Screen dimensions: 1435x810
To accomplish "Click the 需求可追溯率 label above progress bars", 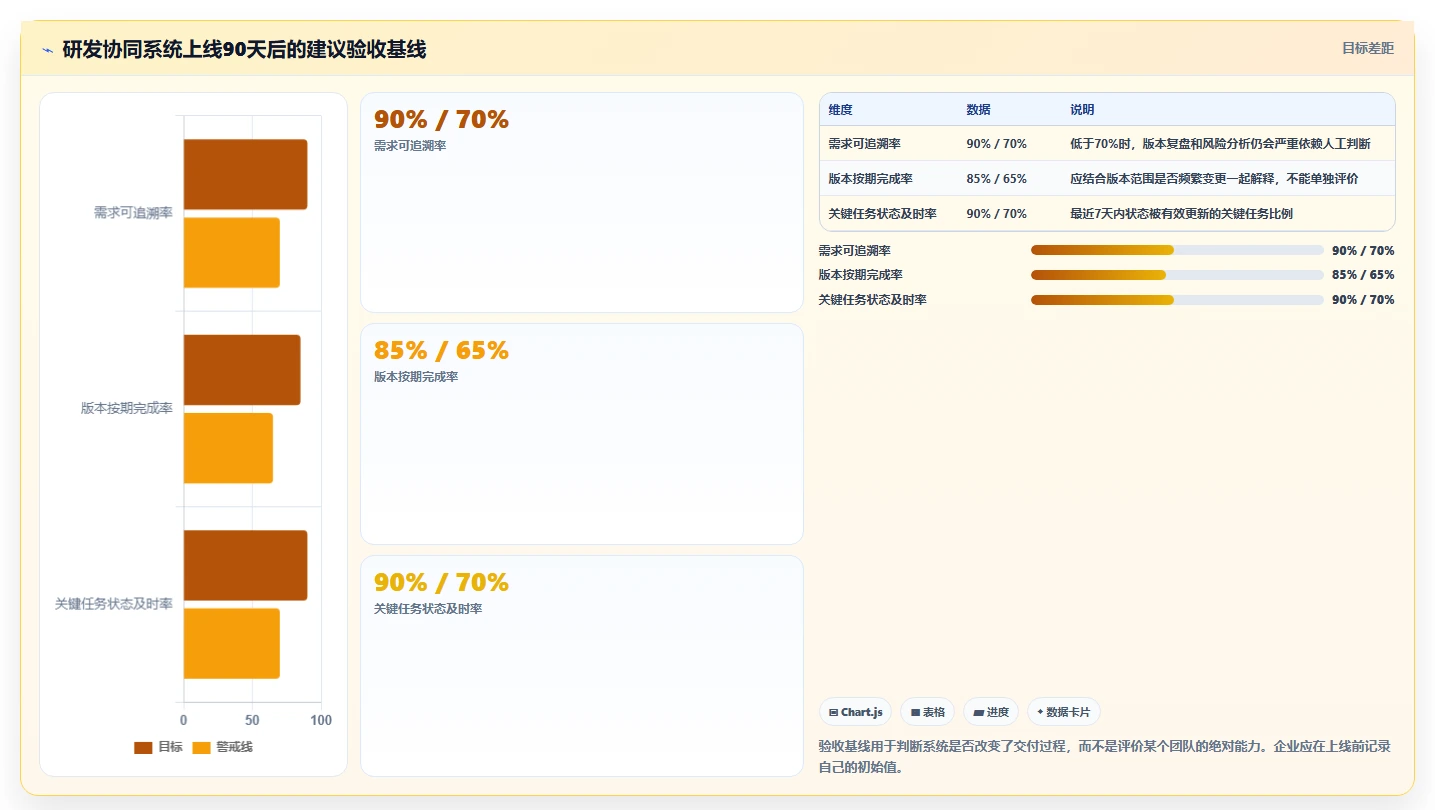I will 855,251.
